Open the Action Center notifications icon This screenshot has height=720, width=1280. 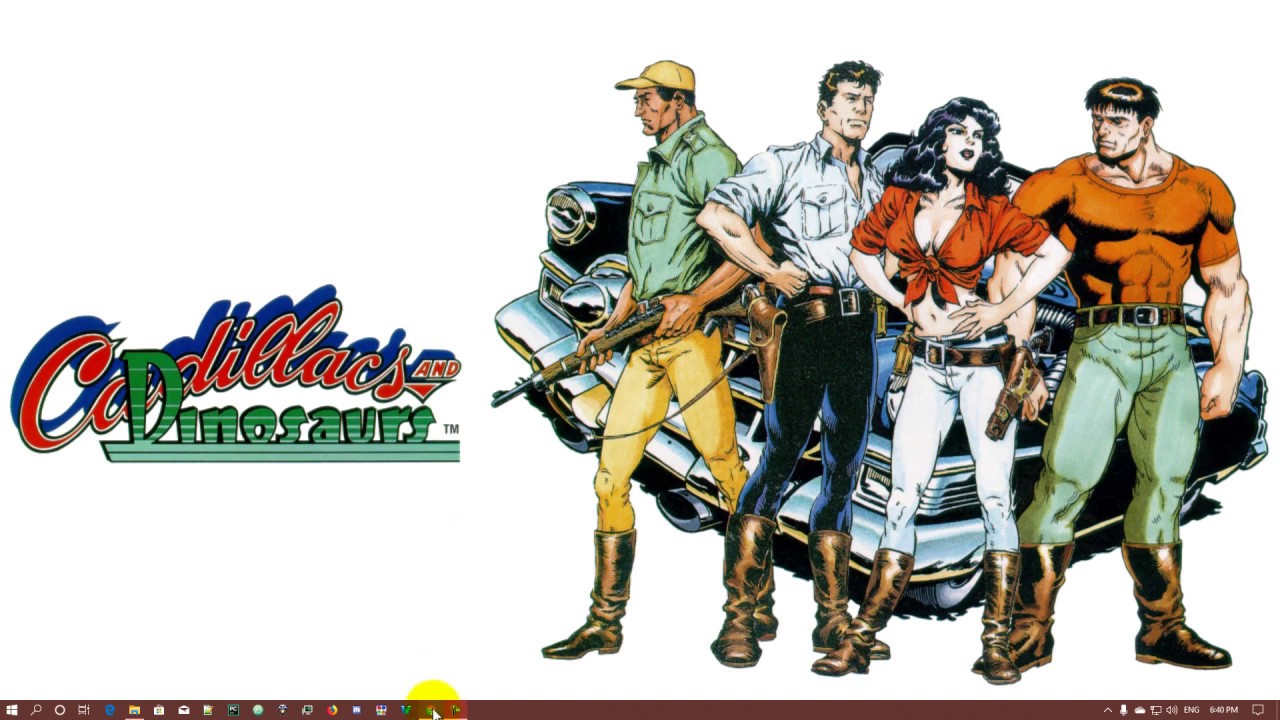point(1258,710)
